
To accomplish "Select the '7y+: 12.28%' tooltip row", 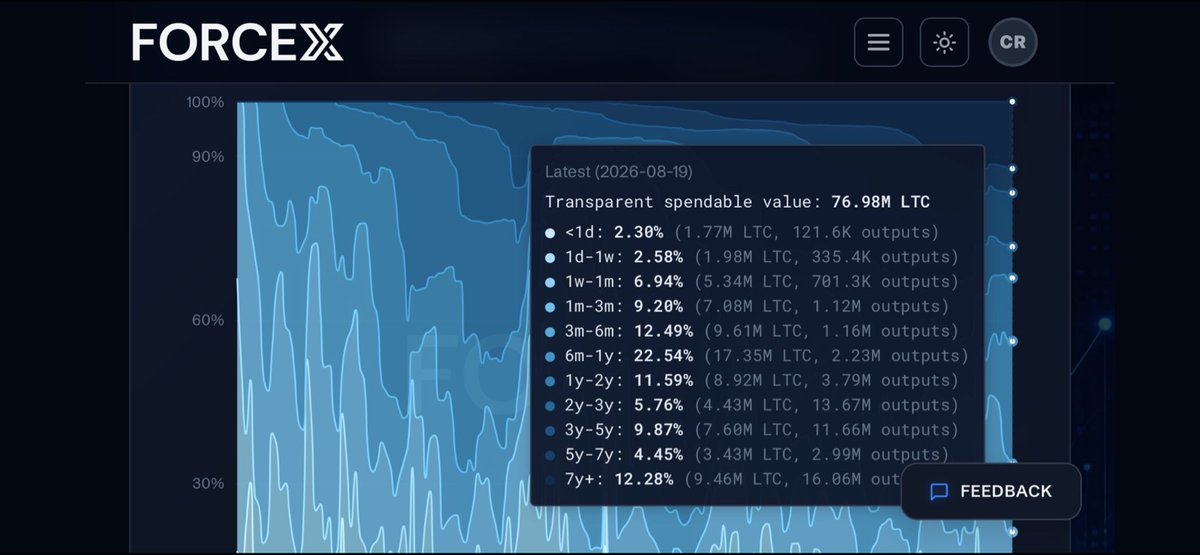I will point(724,479).
